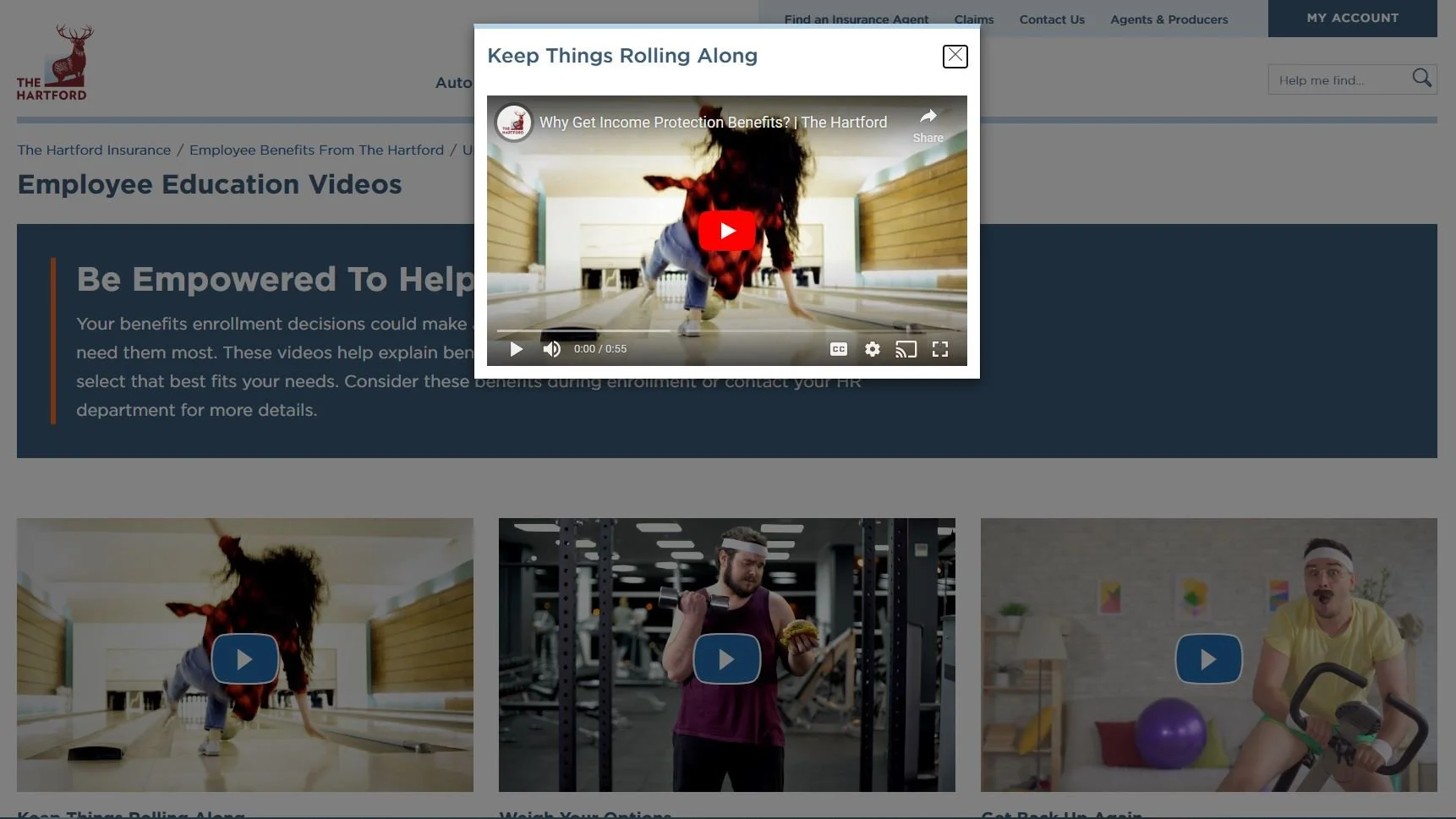Open the Claims link
The width and height of the screenshot is (1456, 819).
pyautogui.click(x=974, y=19)
